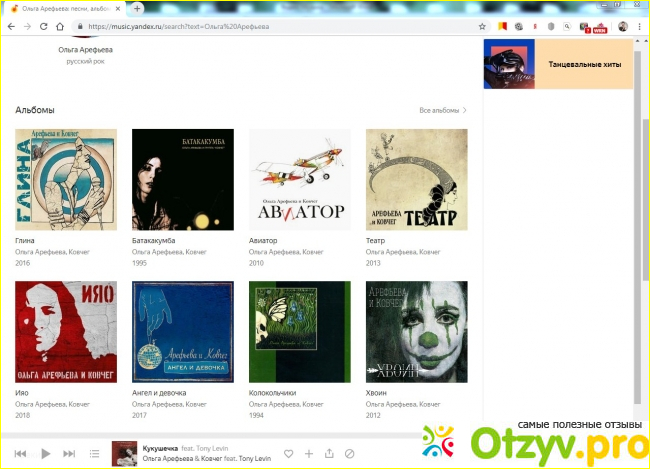Click the Глина album title
The height and width of the screenshot is (469, 650).
tap(25, 241)
